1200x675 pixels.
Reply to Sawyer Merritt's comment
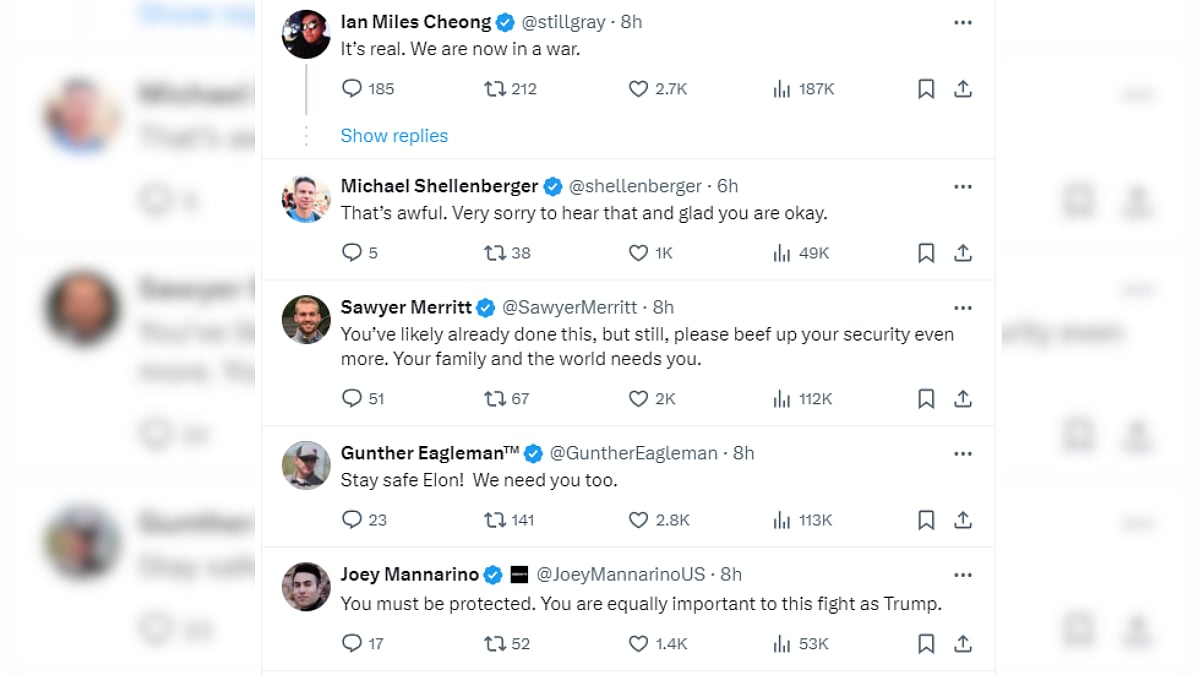tap(352, 398)
